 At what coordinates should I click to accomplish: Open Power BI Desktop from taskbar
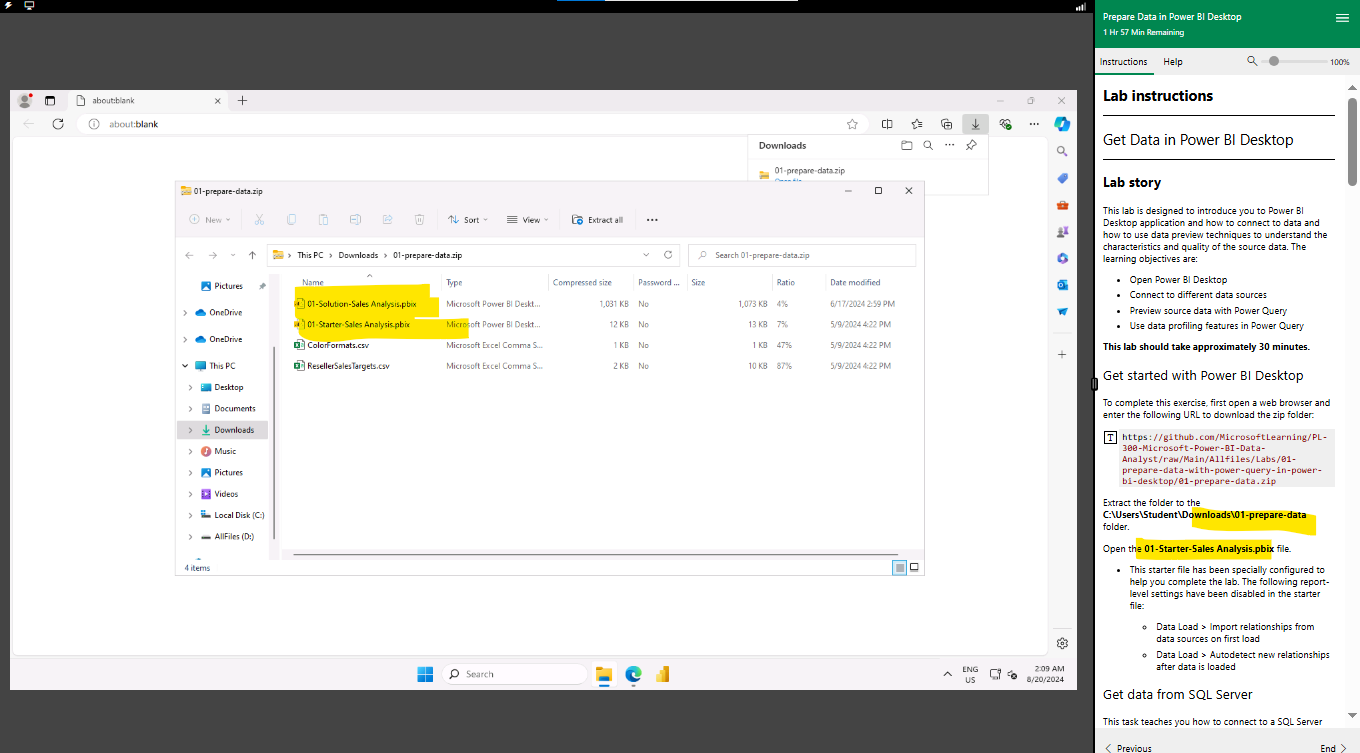(x=661, y=674)
